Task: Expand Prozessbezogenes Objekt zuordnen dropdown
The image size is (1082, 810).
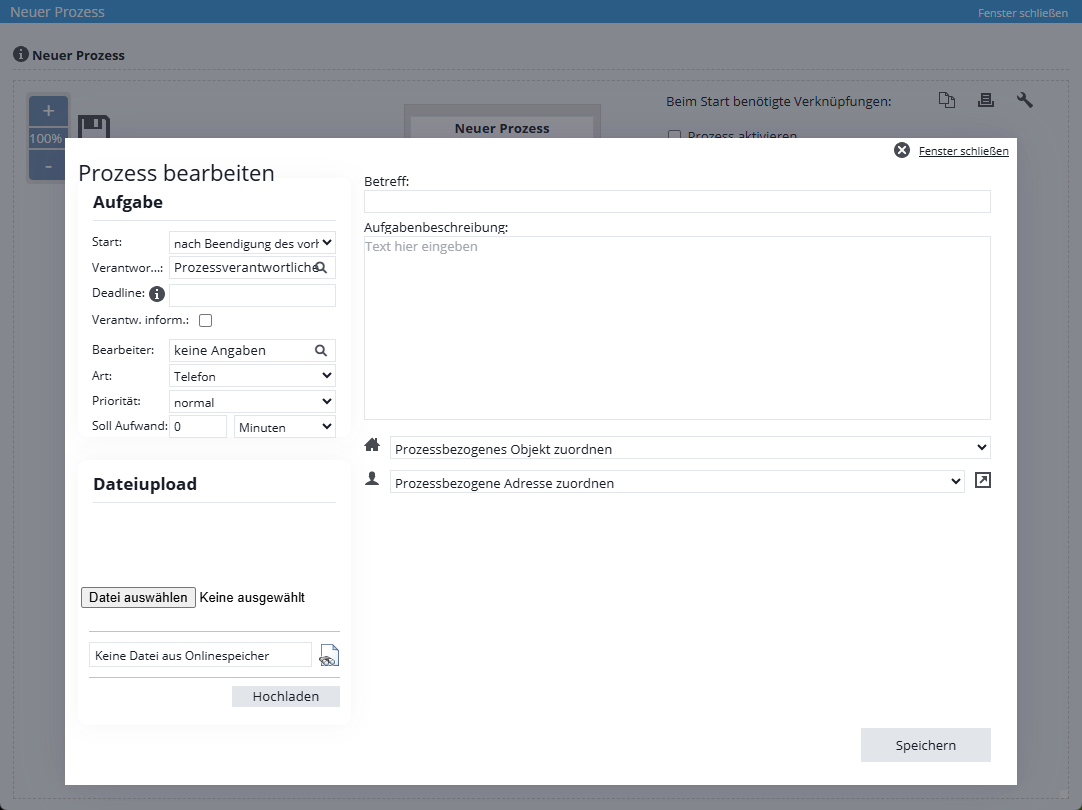Action: coord(690,448)
